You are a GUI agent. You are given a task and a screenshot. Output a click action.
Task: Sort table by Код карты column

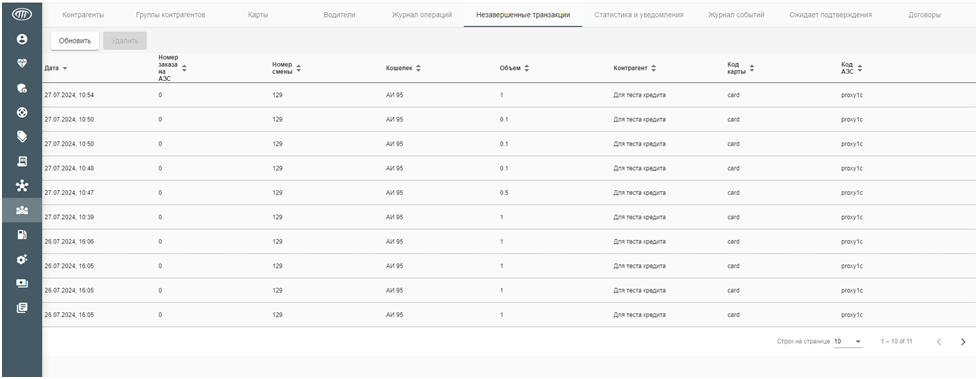pyautogui.click(x=741, y=68)
